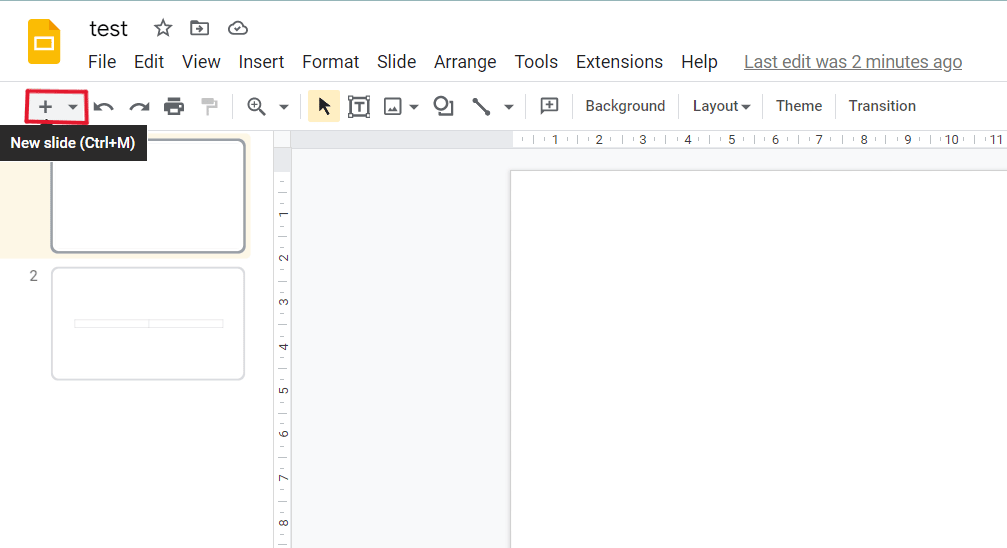Click the Theme button
This screenshot has width=1007, height=548.
pyautogui.click(x=798, y=106)
